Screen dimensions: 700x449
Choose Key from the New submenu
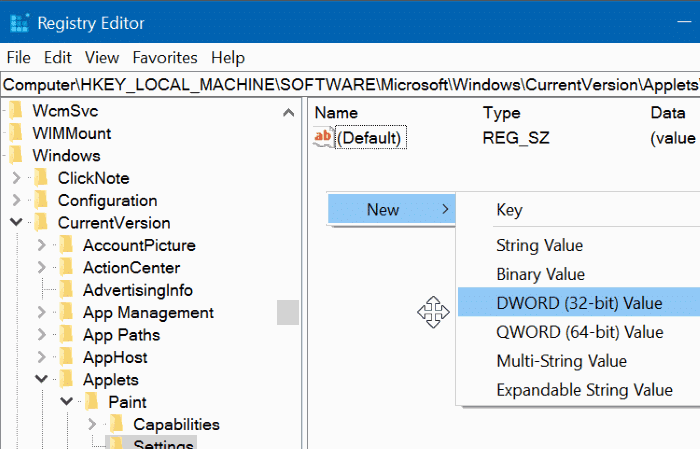[x=579, y=210]
